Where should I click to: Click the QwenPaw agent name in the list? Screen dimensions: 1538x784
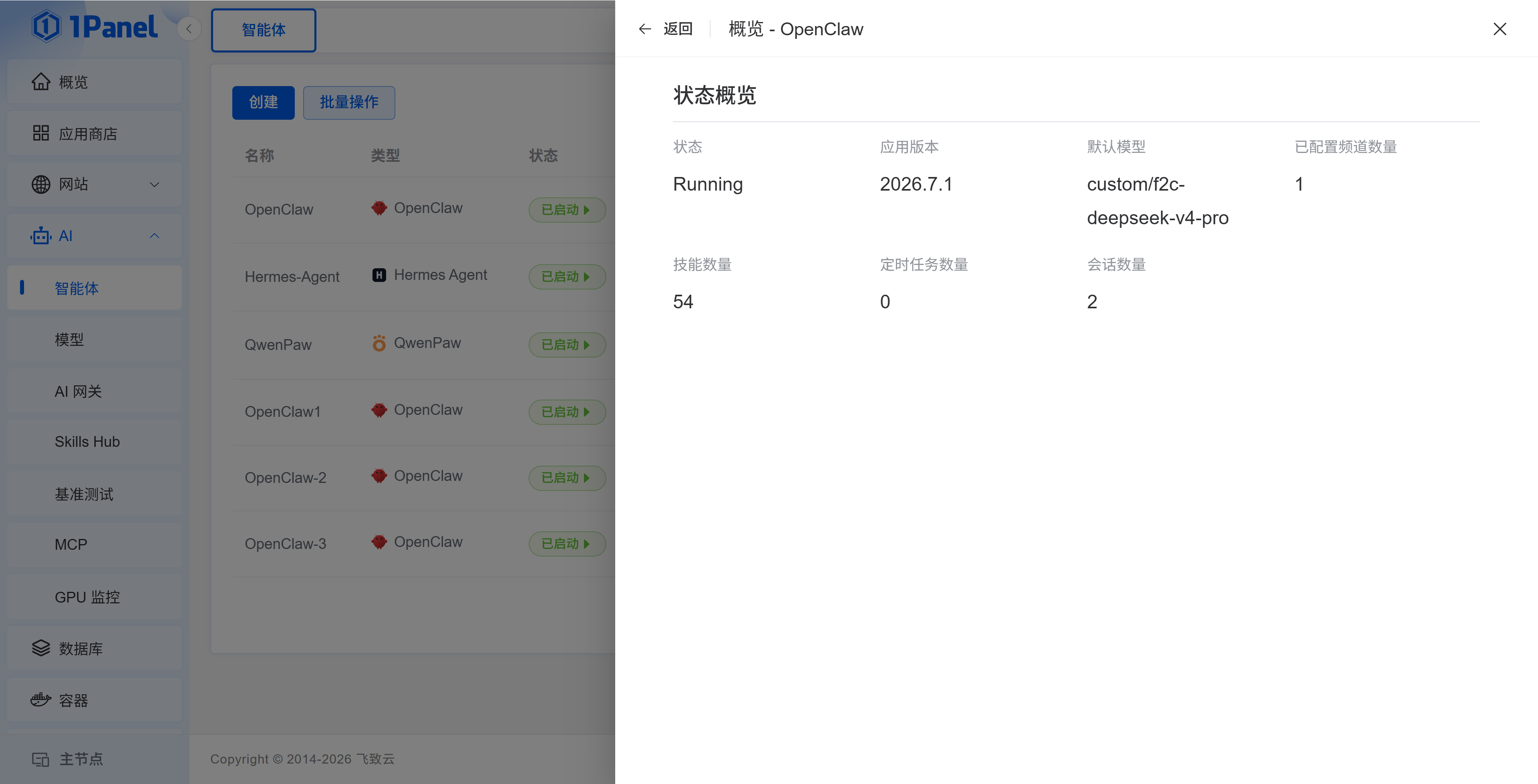pyautogui.click(x=278, y=344)
